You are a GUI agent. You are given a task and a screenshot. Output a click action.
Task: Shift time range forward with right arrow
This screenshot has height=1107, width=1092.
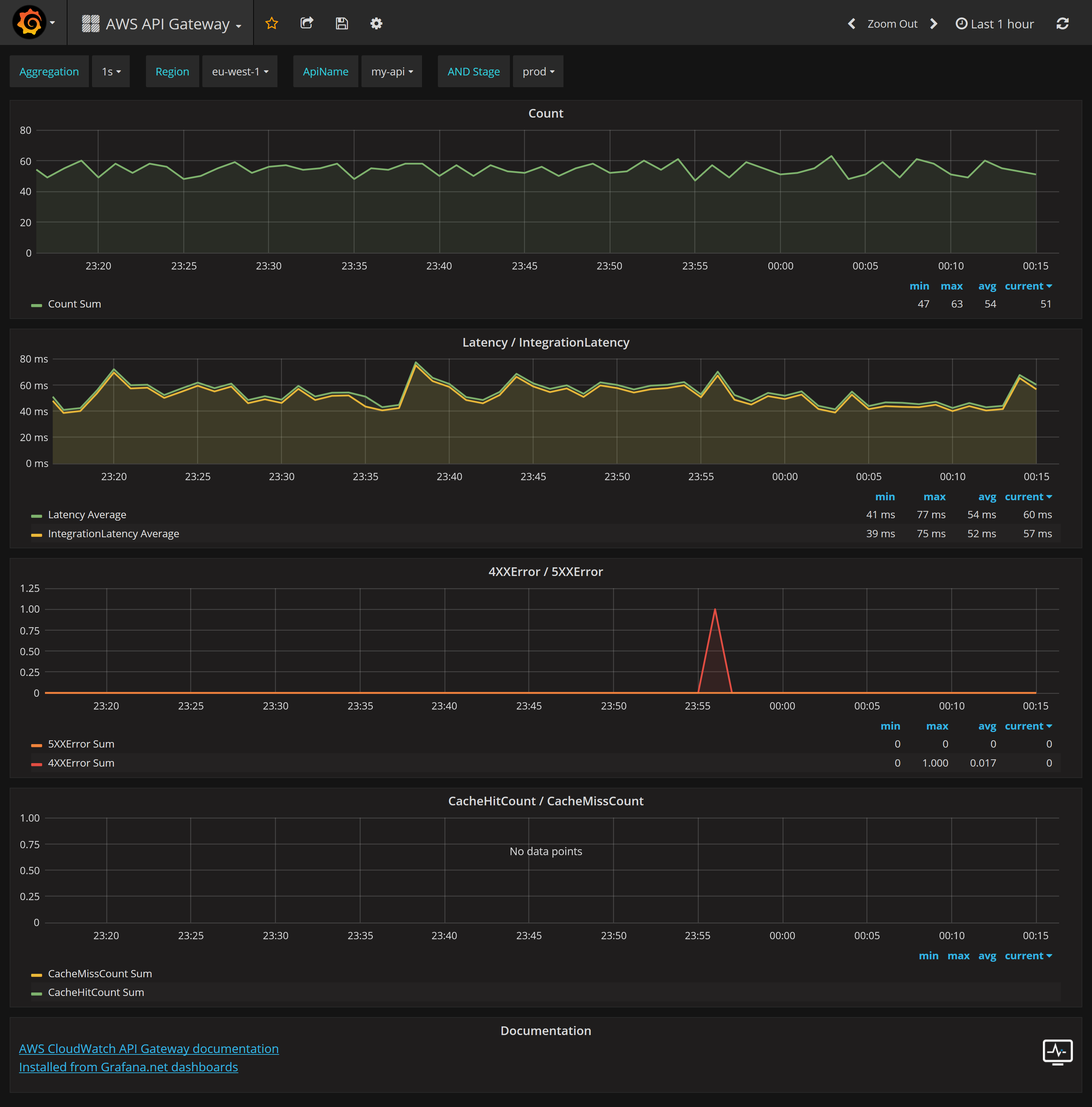(x=934, y=24)
